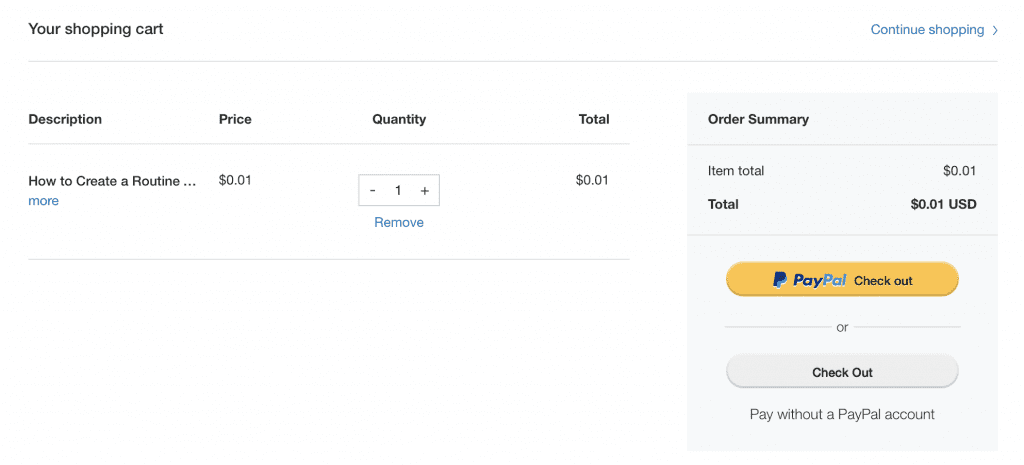Click the quantity number field

point(398,190)
